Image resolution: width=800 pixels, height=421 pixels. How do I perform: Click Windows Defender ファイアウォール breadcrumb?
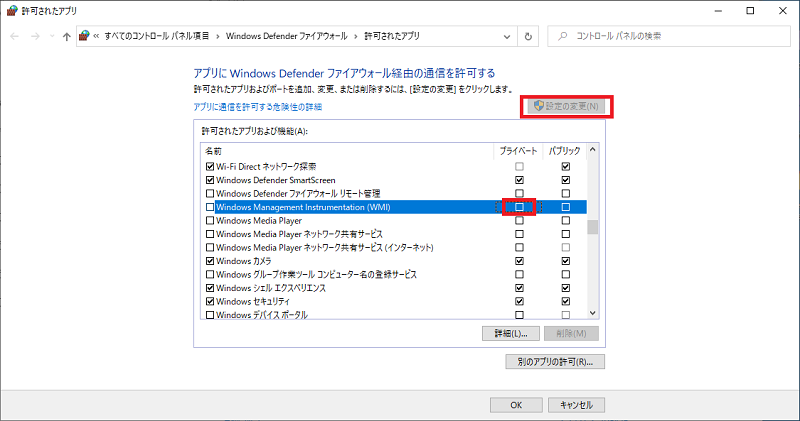[286, 36]
